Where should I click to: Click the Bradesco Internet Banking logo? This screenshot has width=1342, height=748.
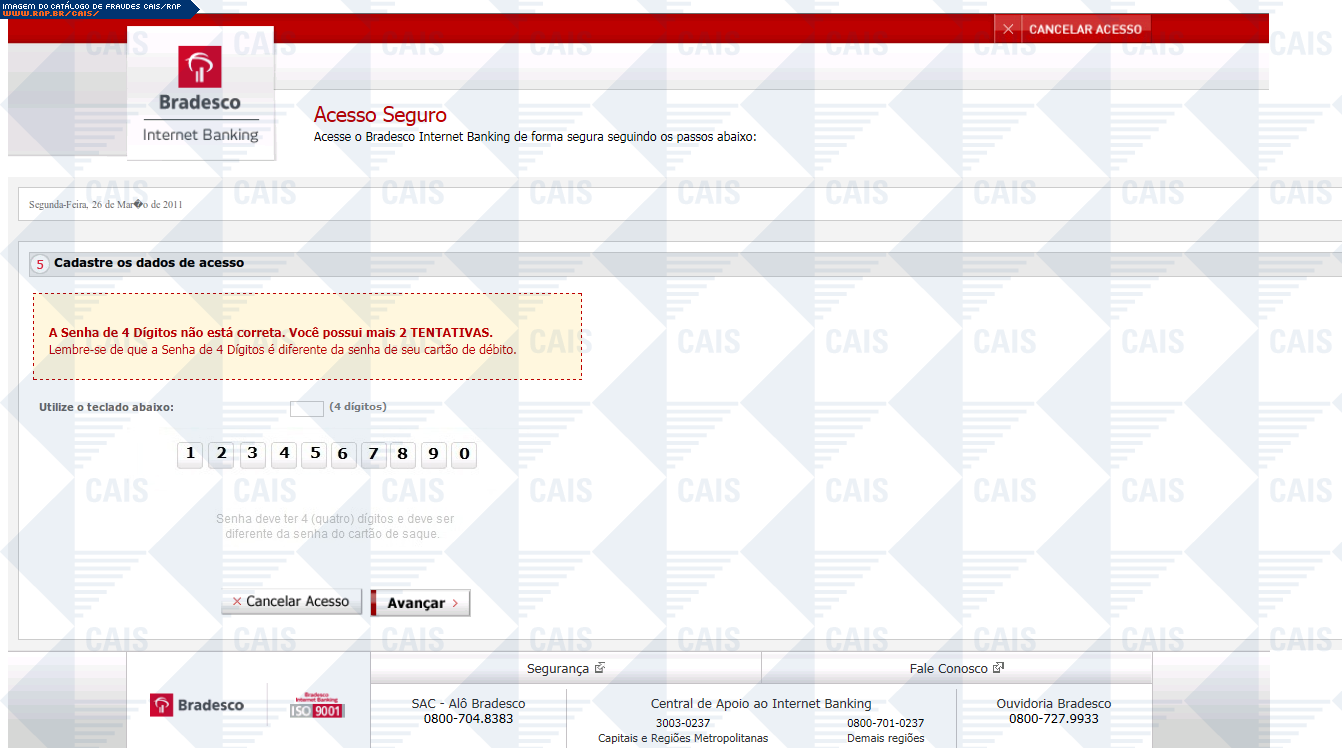coord(200,94)
